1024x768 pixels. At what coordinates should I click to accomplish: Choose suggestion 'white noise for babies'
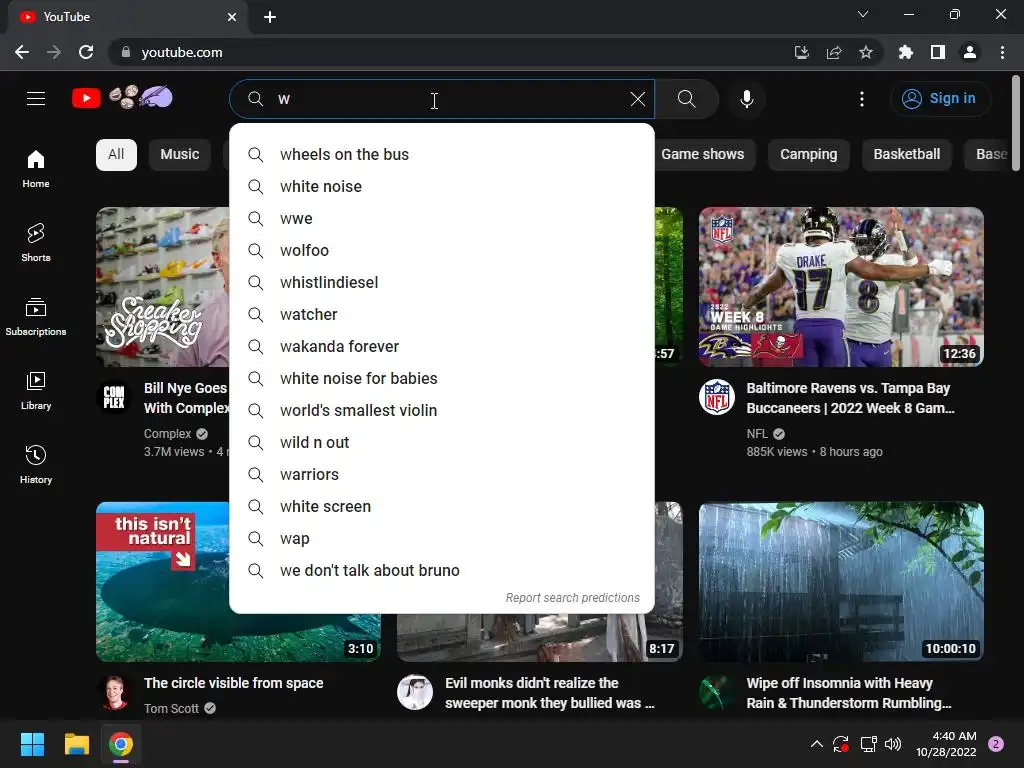tap(441, 379)
